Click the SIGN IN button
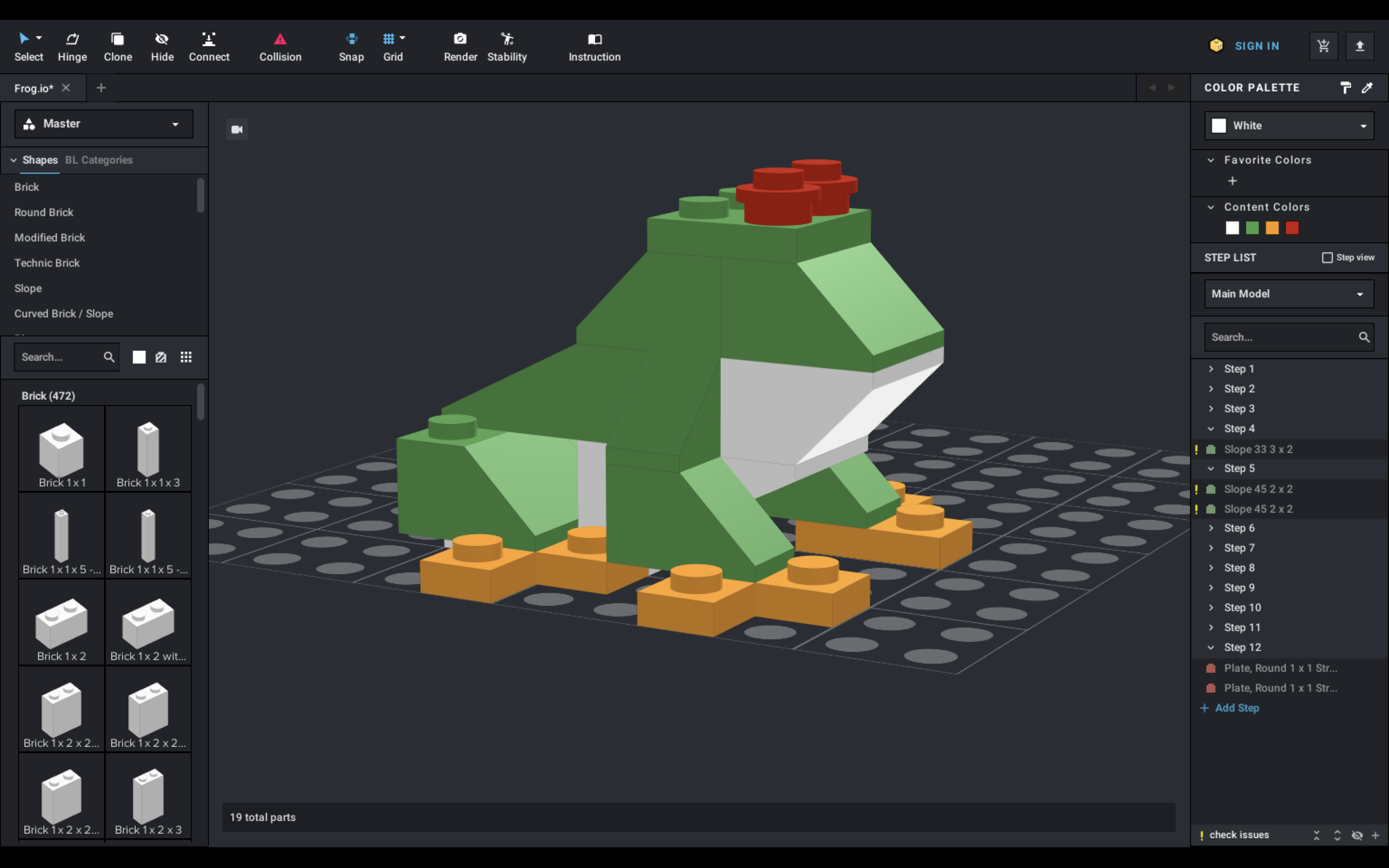The height and width of the screenshot is (868, 1389). (x=1257, y=46)
